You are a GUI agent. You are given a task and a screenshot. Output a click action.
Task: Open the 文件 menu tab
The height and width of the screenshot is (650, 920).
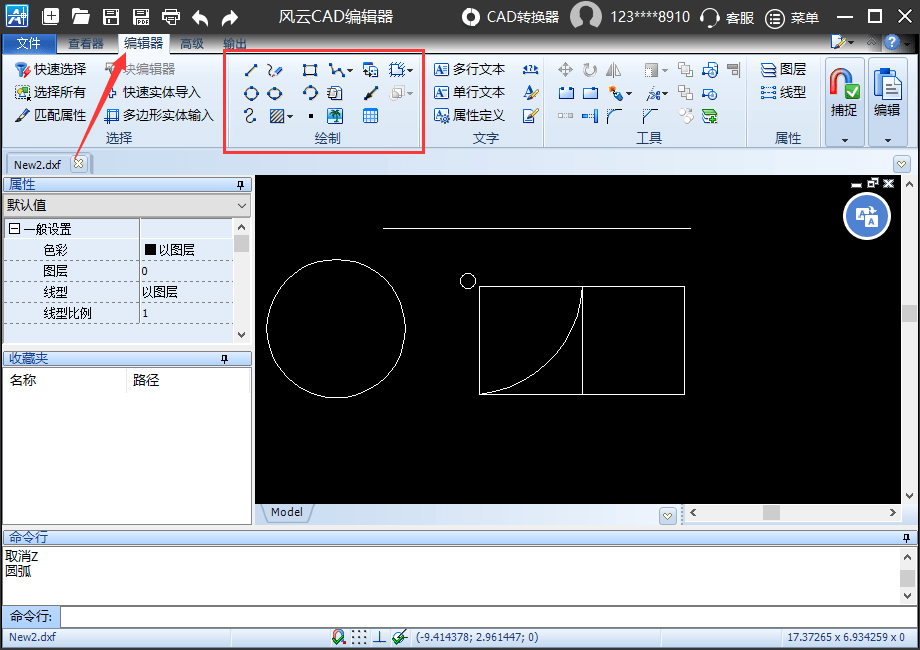tap(29, 43)
